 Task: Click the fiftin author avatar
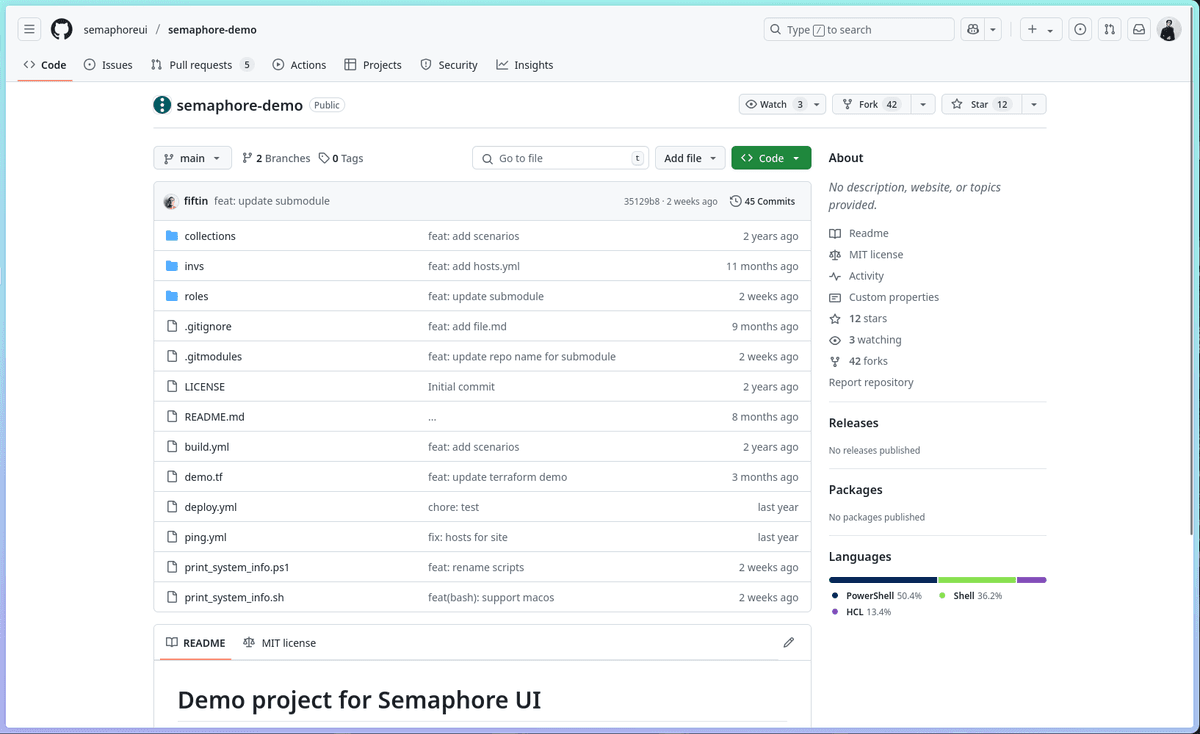click(170, 201)
